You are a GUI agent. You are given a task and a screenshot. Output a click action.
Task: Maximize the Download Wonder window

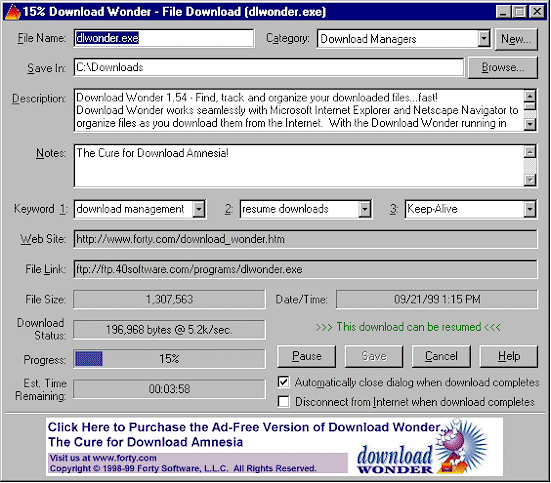[x=519, y=12]
